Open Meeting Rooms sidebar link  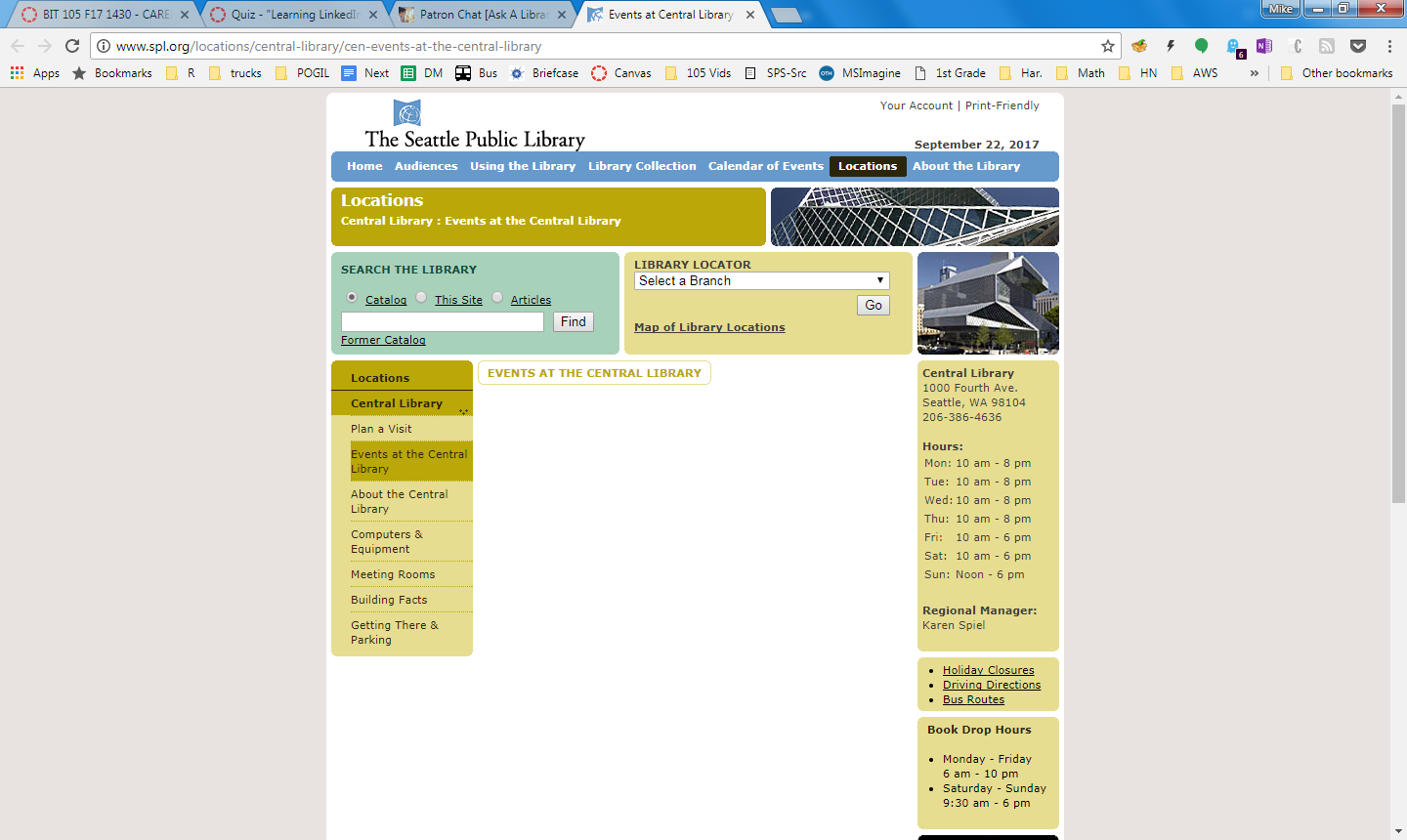pyautogui.click(x=393, y=574)
